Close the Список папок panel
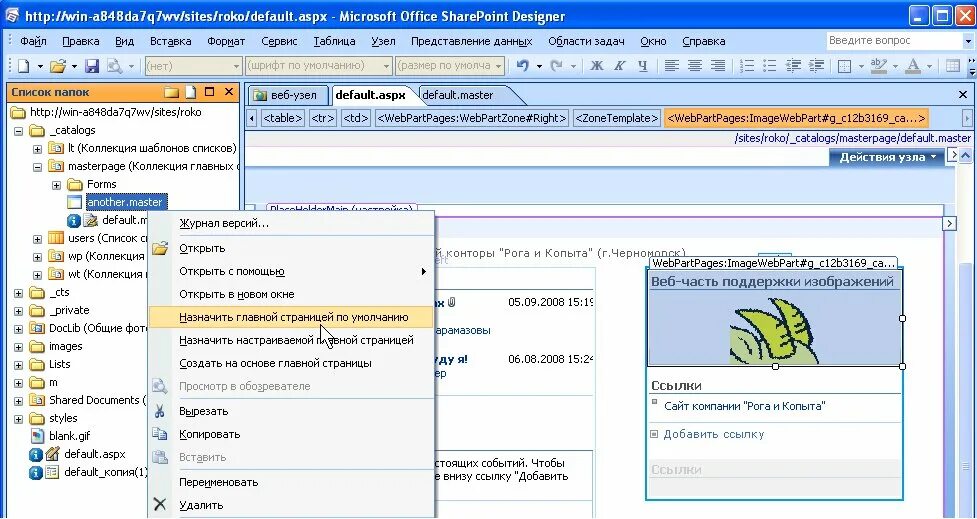The width and height of the screenshot is (977, 519). pyautogui.click(x=229, y=92)
